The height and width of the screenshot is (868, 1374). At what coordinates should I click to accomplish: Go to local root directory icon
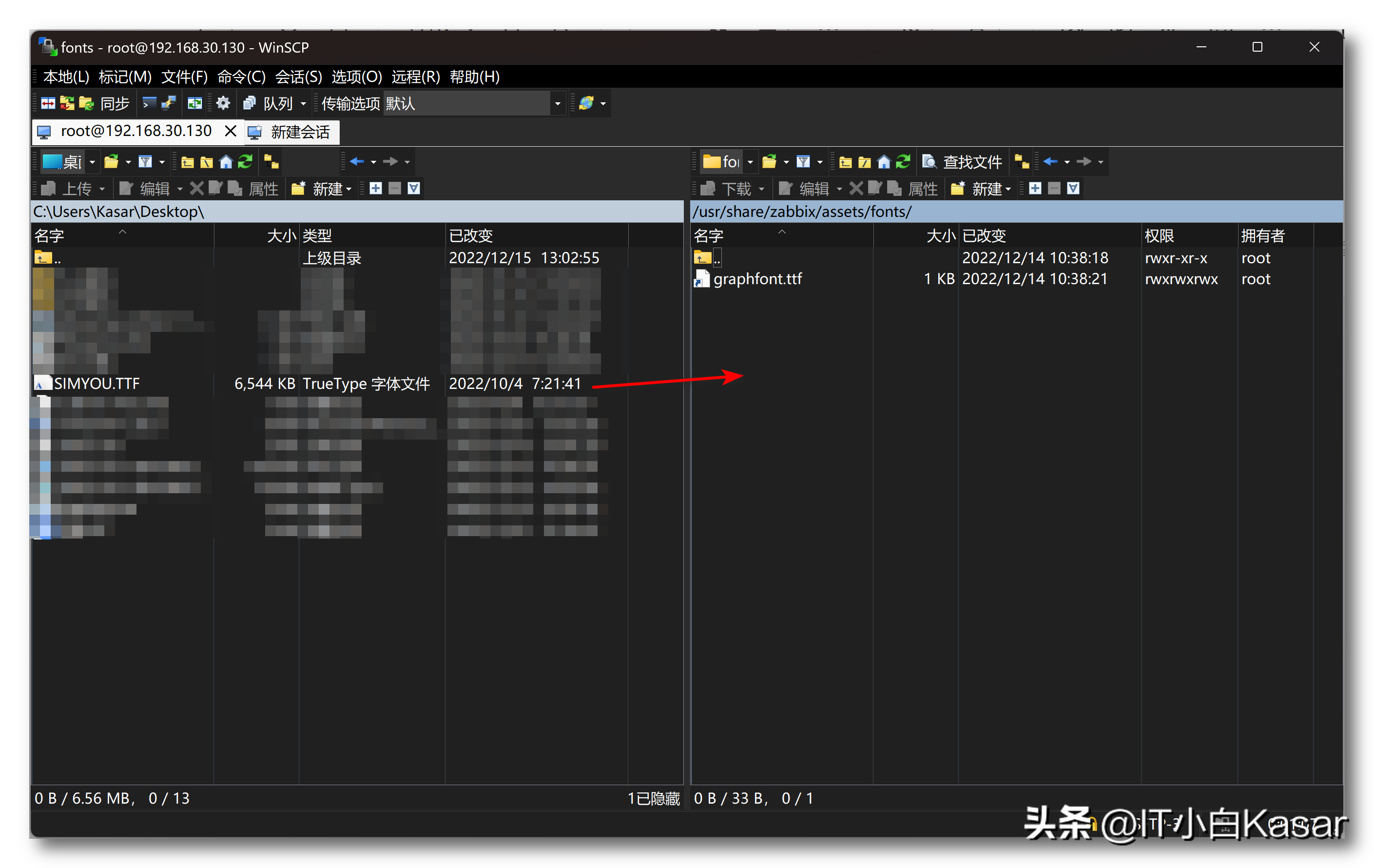[x=207, y=162]
